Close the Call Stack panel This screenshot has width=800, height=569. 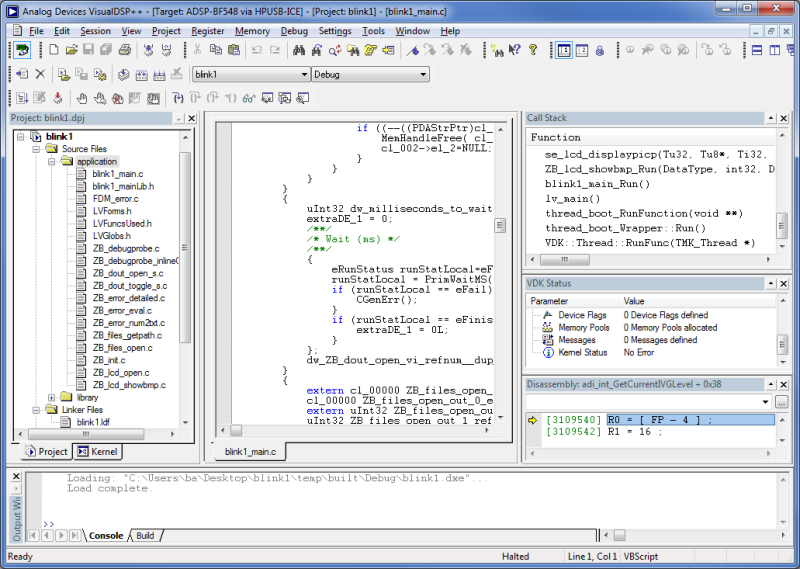pos(784,118)
